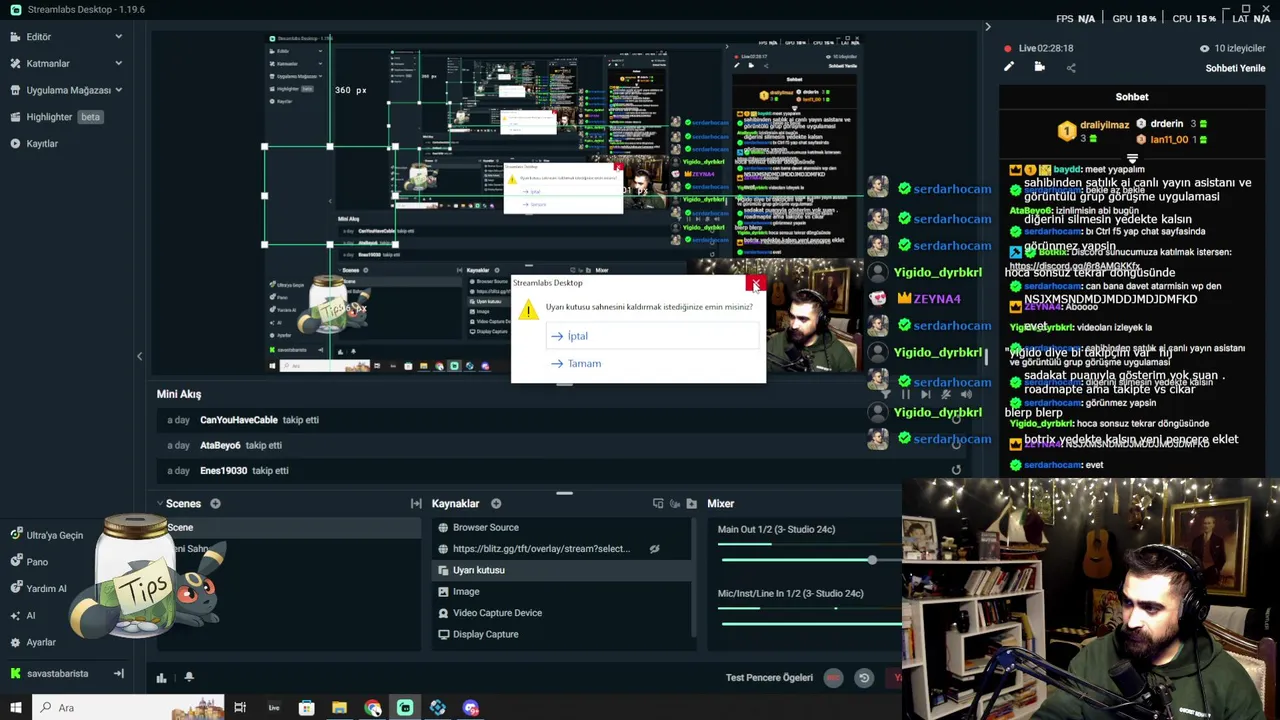The height and width of the screenshot is (720, 1280).
Task: Click the draliyilmaz leaderboard name
Action: (1104, 125)
